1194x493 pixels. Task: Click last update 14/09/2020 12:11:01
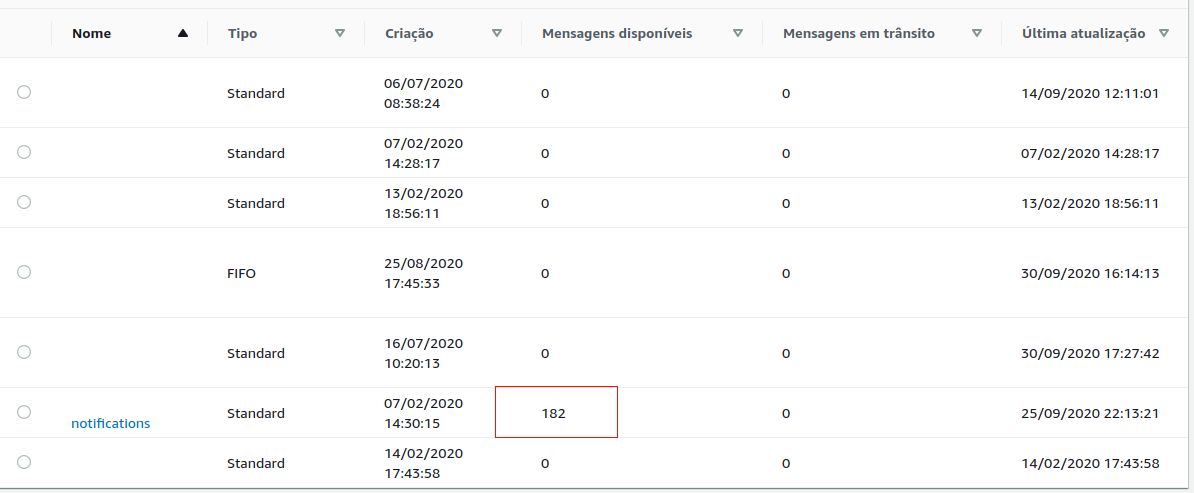1090,94
